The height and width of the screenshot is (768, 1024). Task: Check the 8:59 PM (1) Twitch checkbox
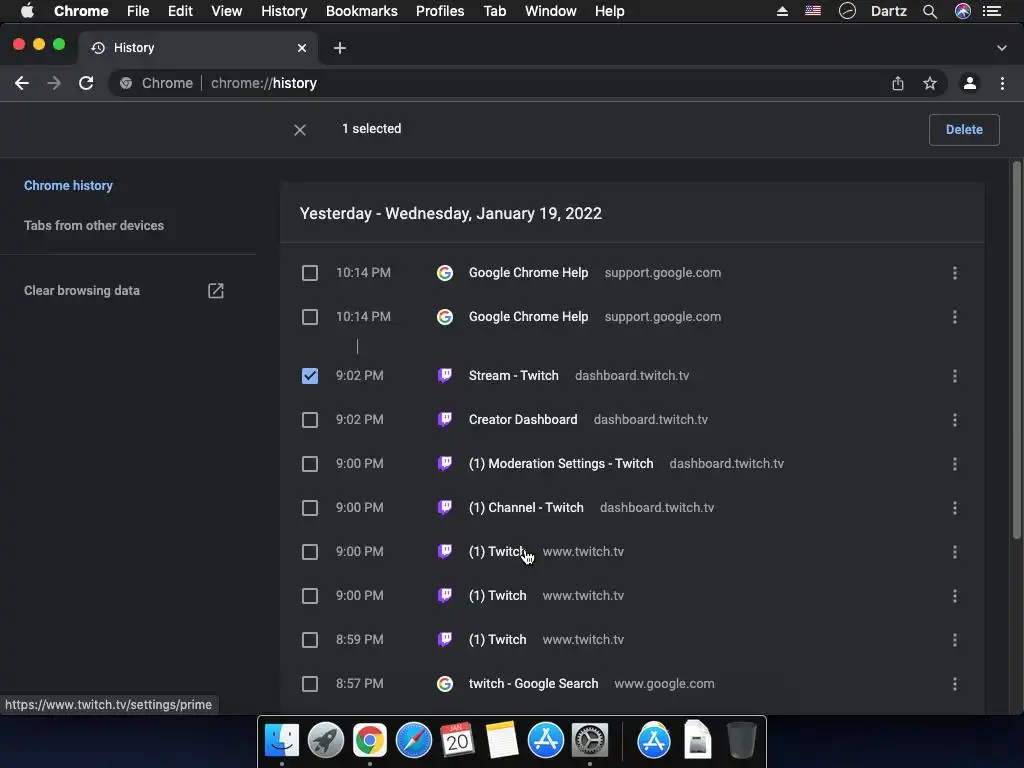(x=310, y=639)
